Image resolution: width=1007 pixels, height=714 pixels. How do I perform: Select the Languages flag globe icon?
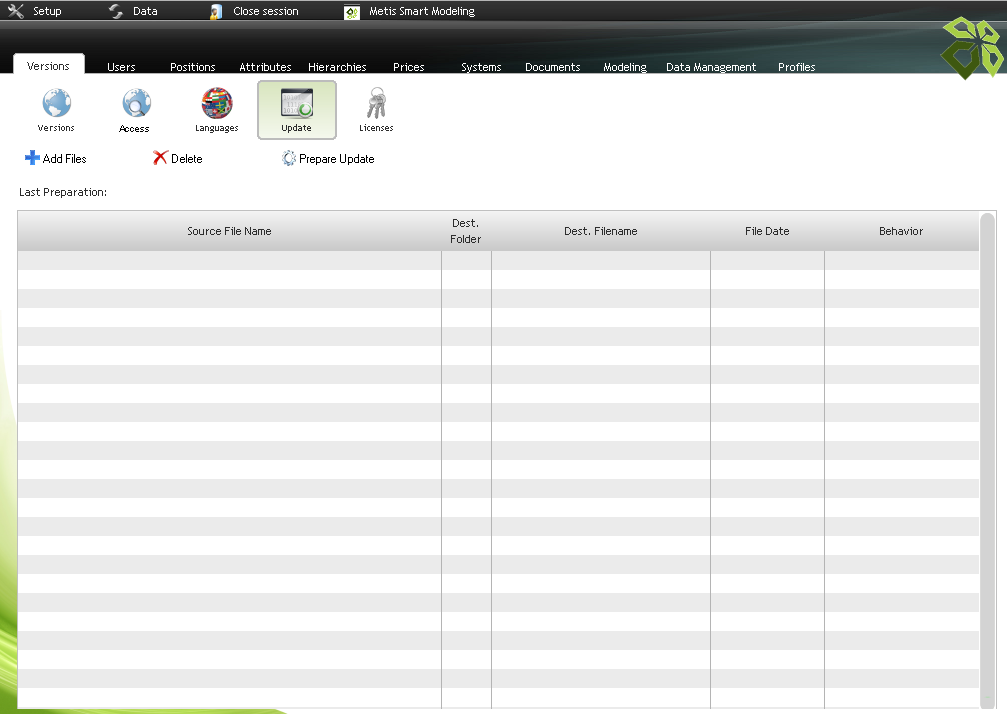[x=216, y=103]
